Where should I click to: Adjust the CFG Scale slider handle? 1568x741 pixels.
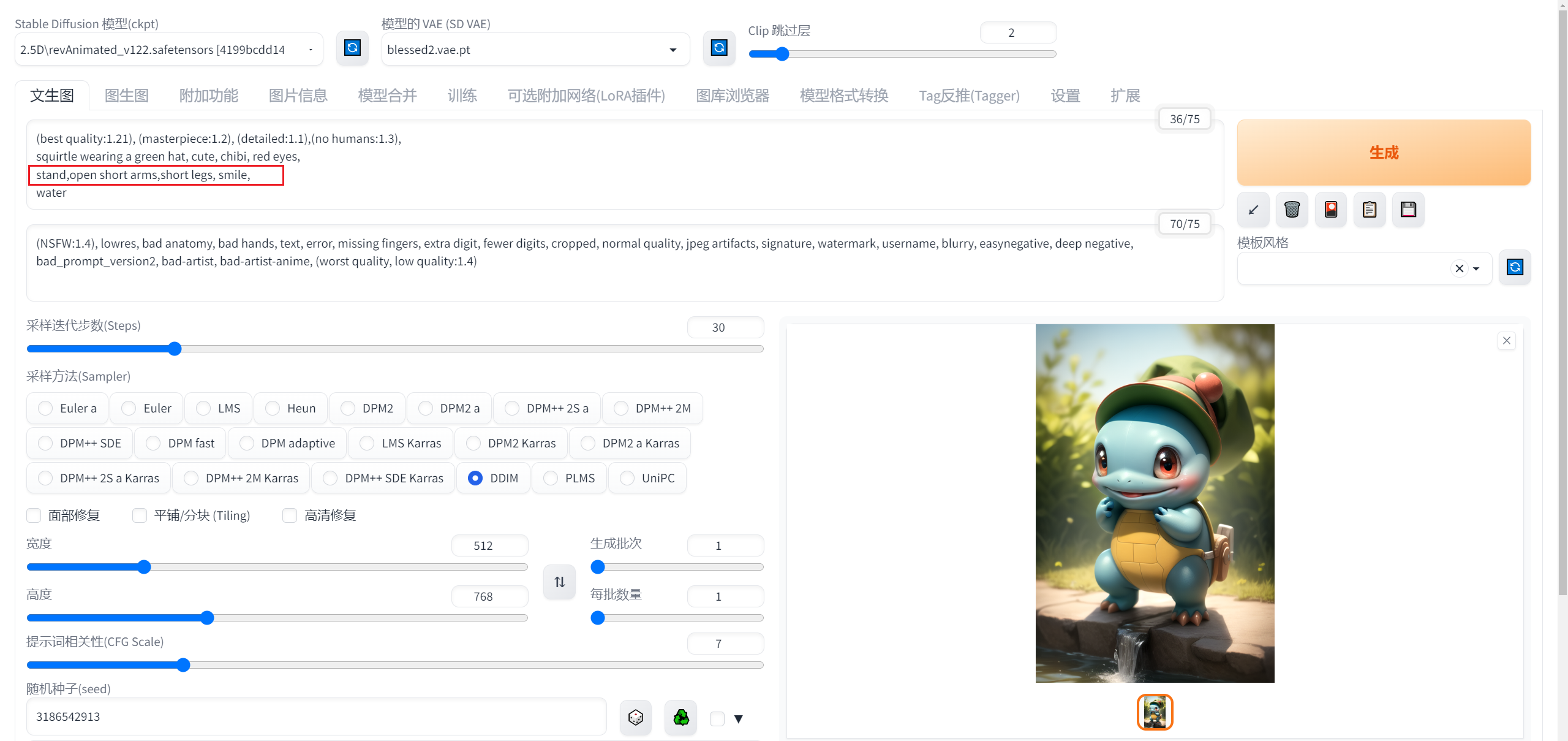click(183, 665)
